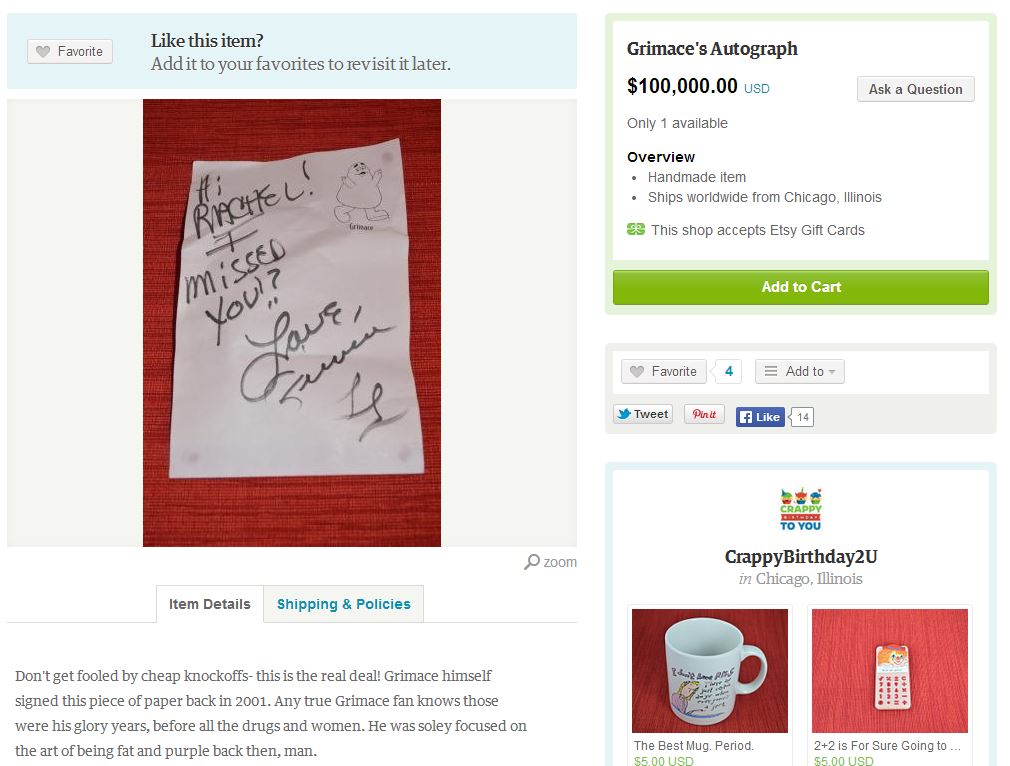Open the Add to dropdown

click(x=799, y=371)
